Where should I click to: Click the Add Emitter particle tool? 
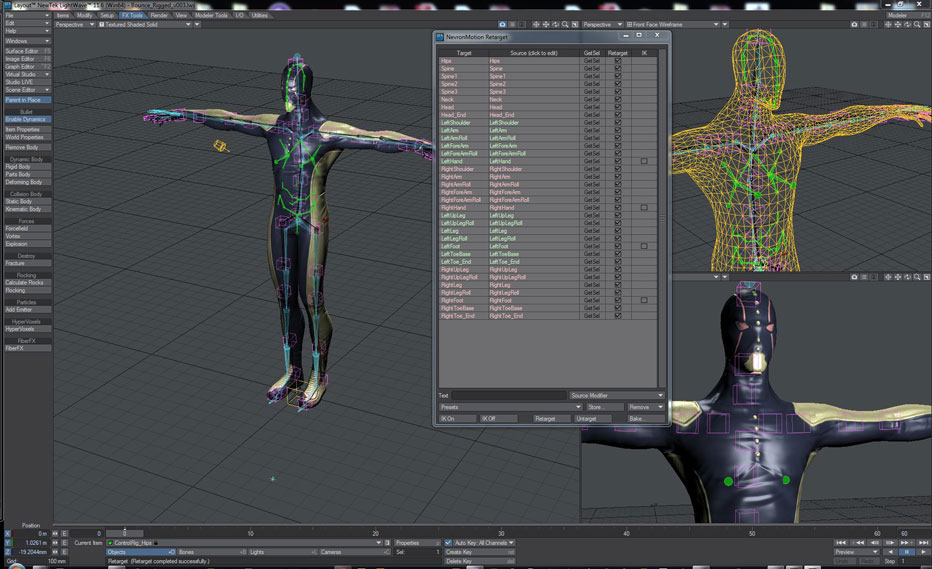click(x=27, y=310)
